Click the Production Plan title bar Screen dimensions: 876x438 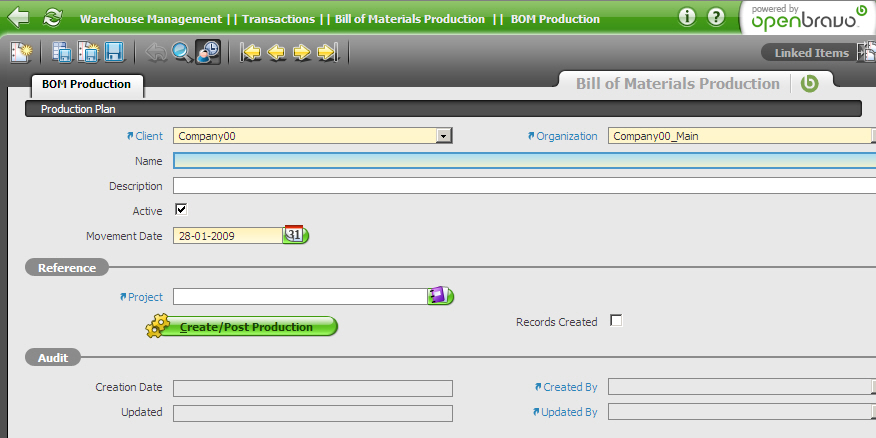443,109
